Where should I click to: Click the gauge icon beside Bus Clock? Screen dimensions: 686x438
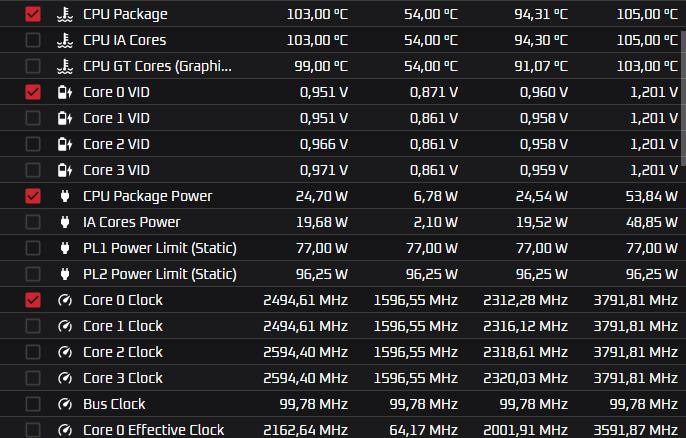[64, 404]
